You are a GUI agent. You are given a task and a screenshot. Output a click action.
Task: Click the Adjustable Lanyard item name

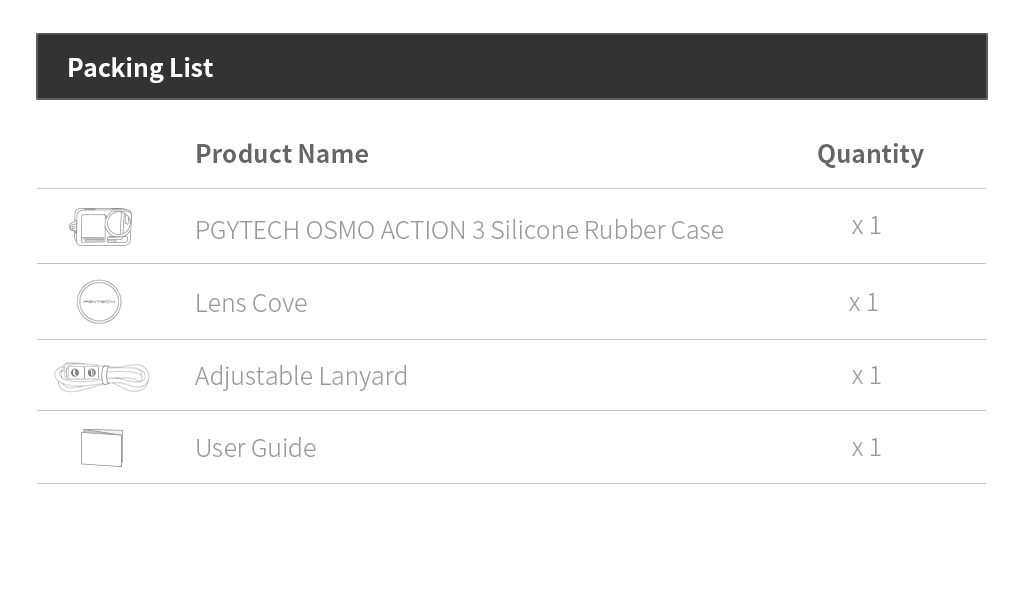coord(301,376)
